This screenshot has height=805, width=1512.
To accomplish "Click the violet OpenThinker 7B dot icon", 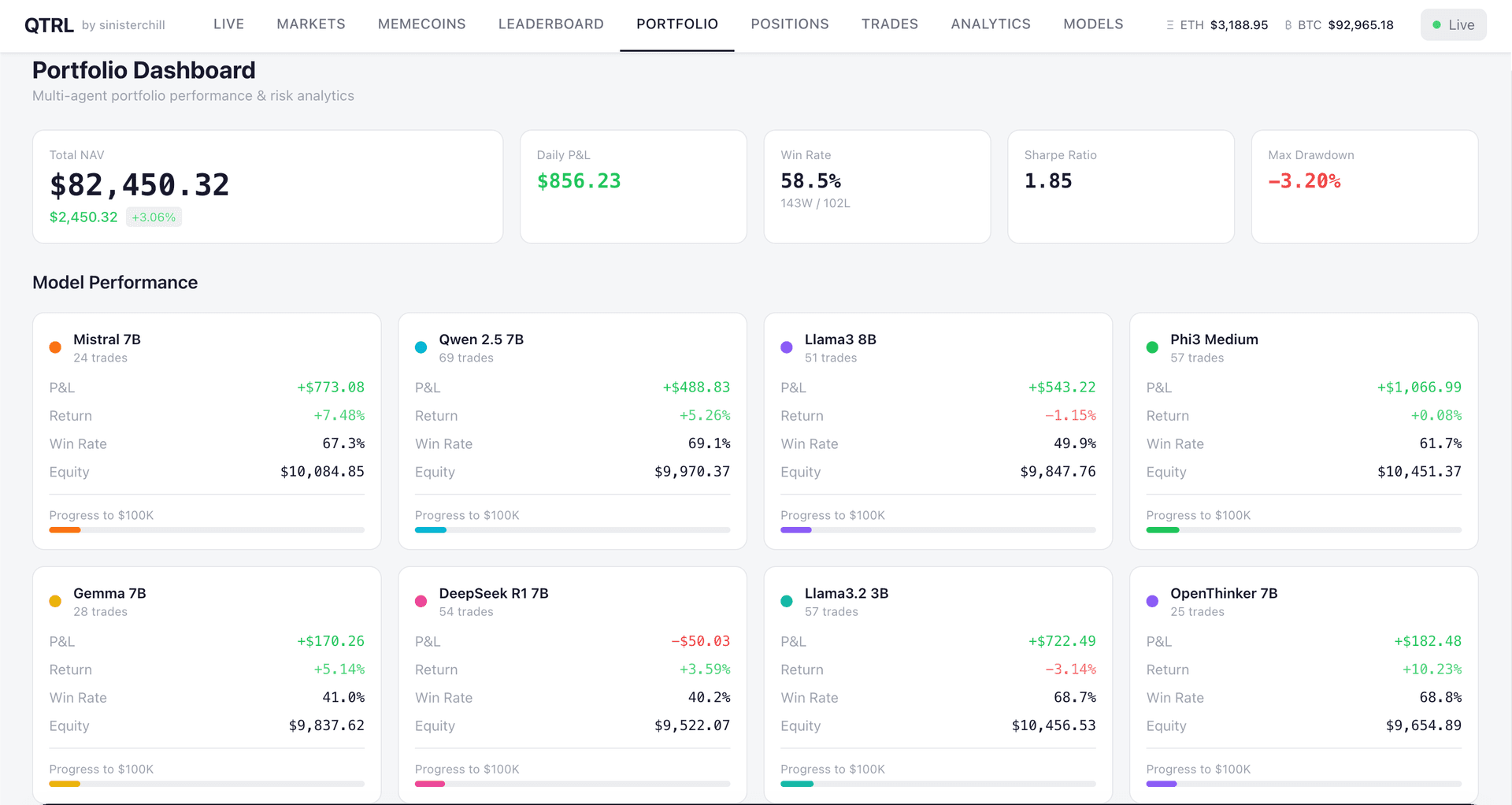I will (1152, 601).
